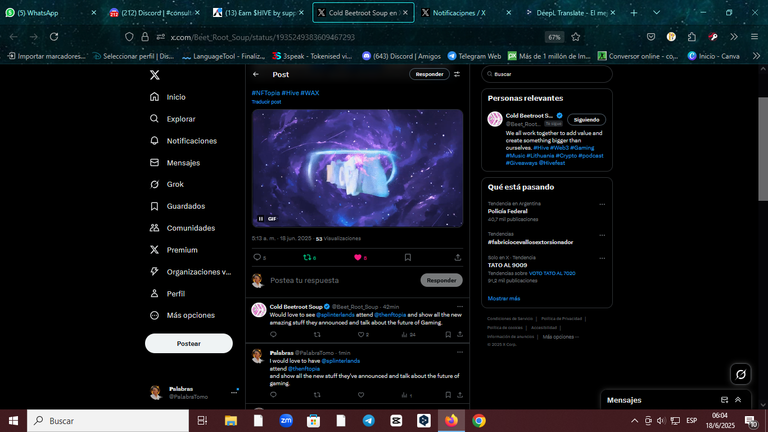Go back with the post arrow
This screenshot has width=768, height=432.
pos(256,74)
